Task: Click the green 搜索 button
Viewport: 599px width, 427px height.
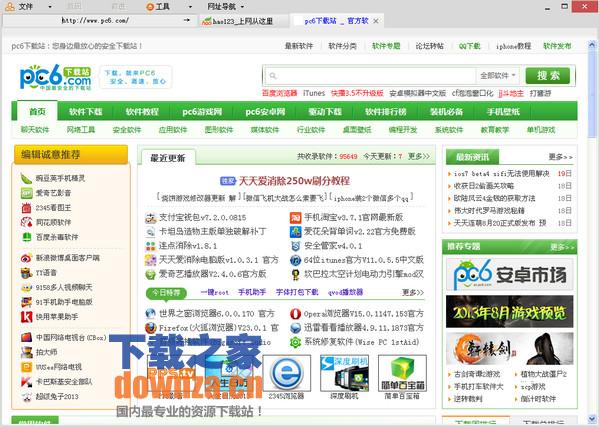Action: (548, 76)
